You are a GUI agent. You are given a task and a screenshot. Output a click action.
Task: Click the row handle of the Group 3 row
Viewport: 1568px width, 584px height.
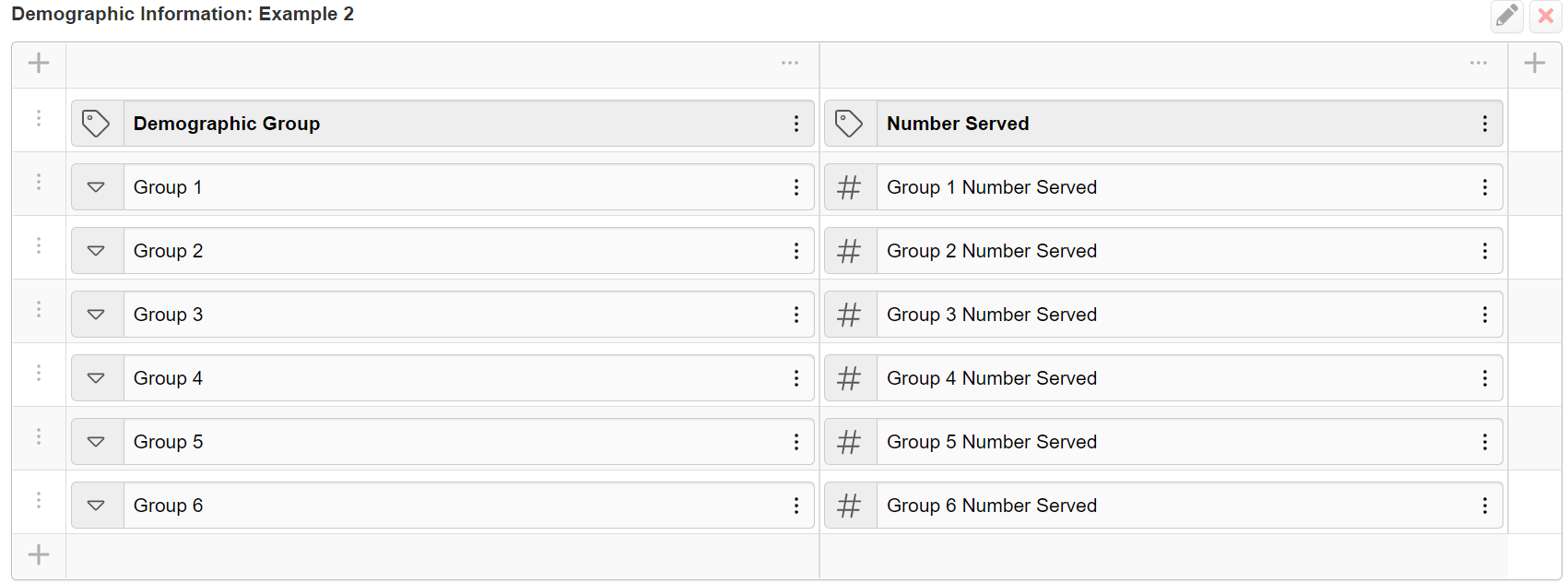(x=39, y=309)
